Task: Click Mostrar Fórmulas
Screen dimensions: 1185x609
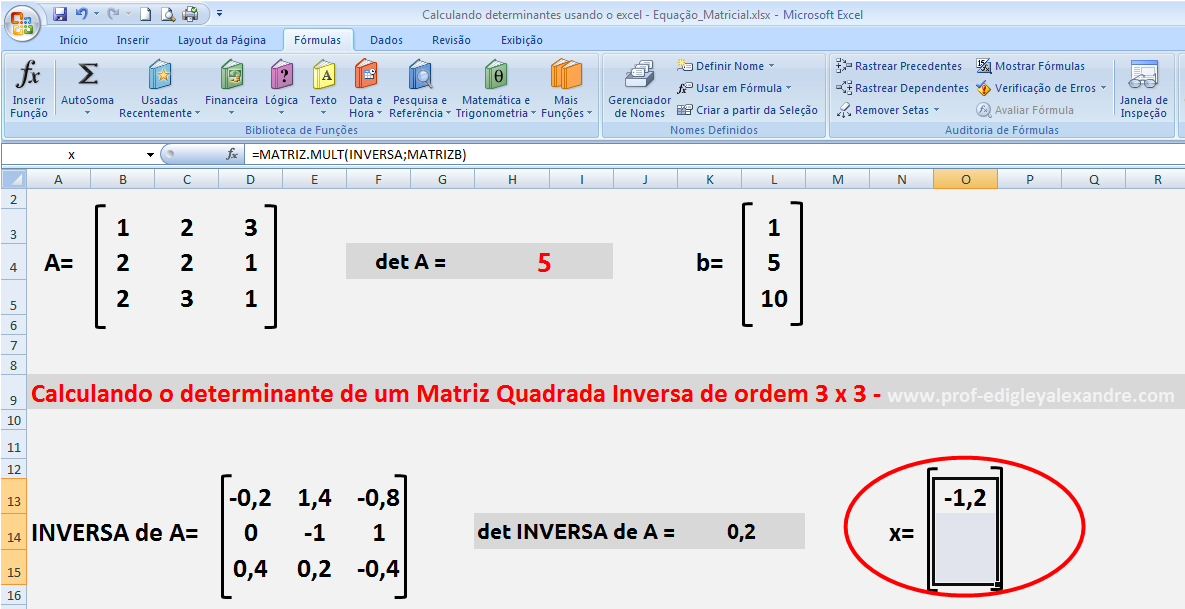Action: point(1040,65)
